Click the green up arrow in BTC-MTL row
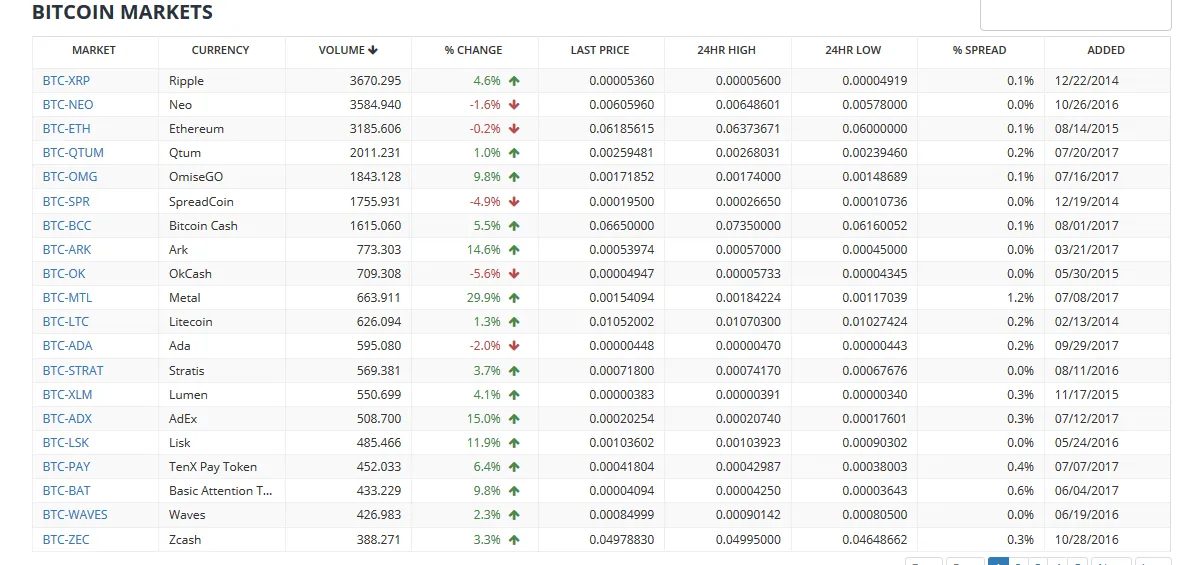 point(514,298)
